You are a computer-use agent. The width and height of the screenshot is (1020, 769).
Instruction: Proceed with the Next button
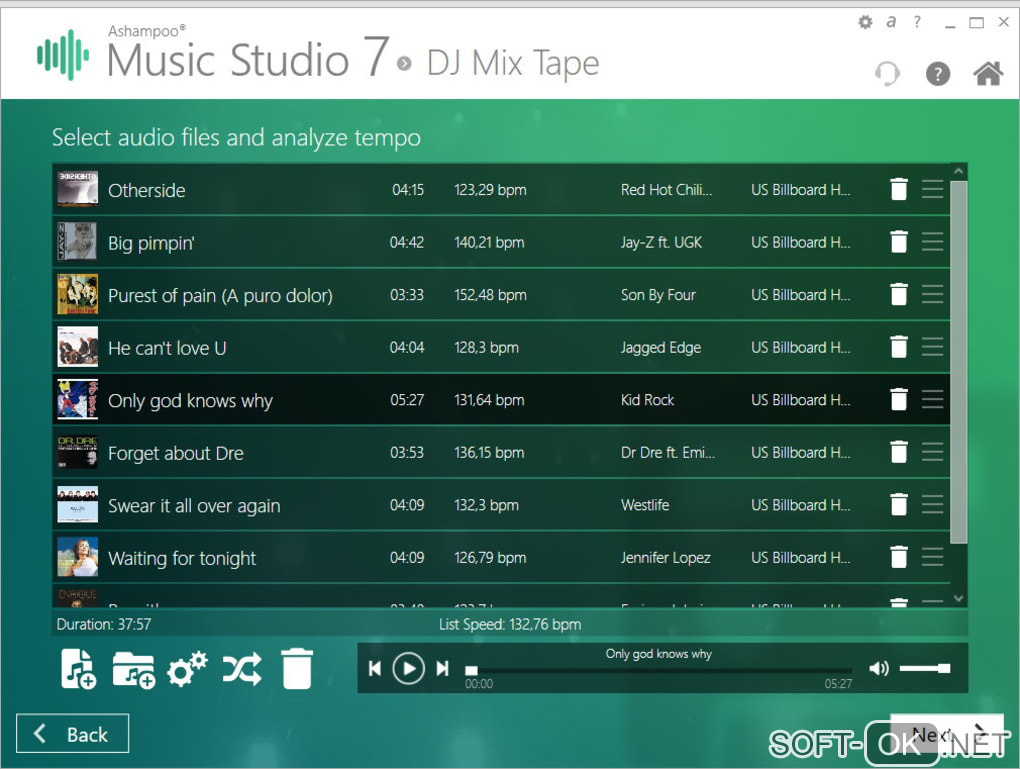pos(947,735)
